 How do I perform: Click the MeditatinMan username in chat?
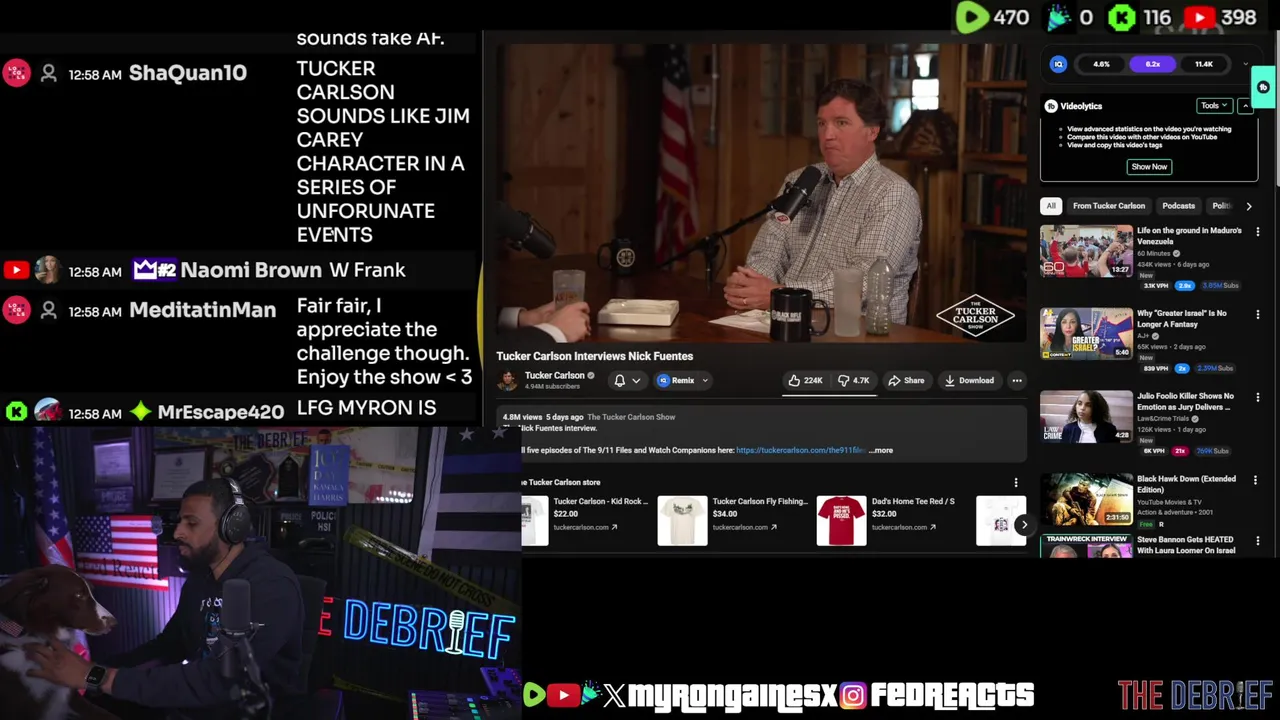click(203, 310)
